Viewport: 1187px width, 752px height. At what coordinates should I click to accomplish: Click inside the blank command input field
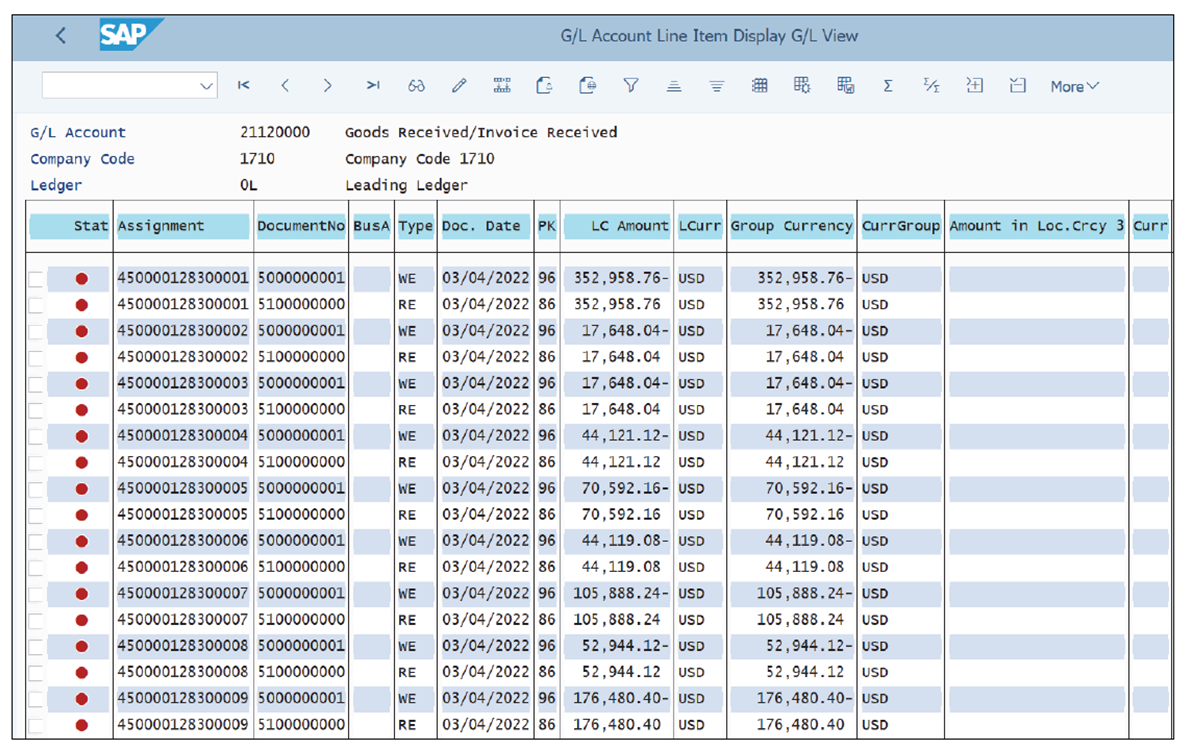pos(115,85)
